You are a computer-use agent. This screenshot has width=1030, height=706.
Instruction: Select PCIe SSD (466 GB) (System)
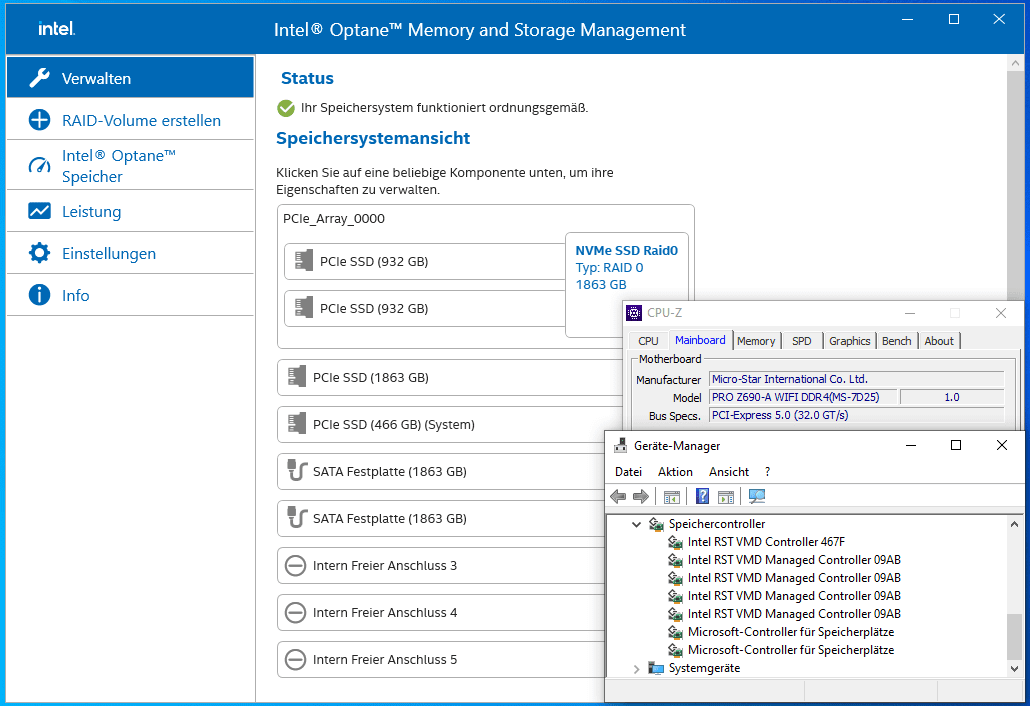coord(449,424)
